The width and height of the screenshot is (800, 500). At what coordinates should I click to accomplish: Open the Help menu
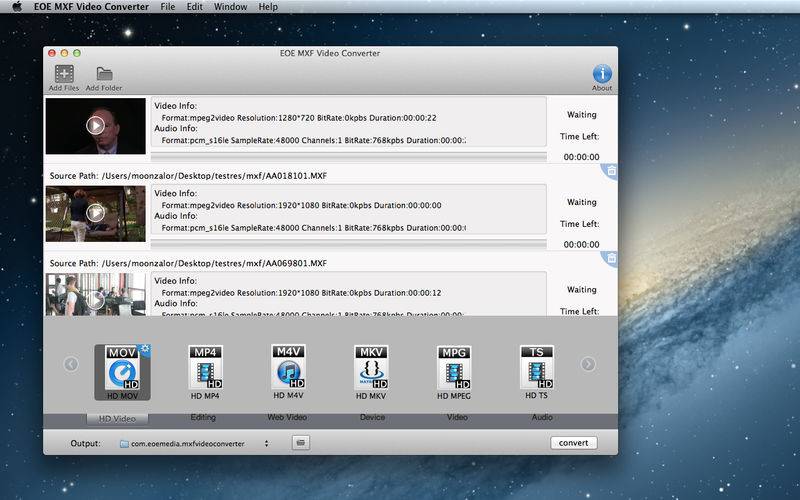(268, 7)
